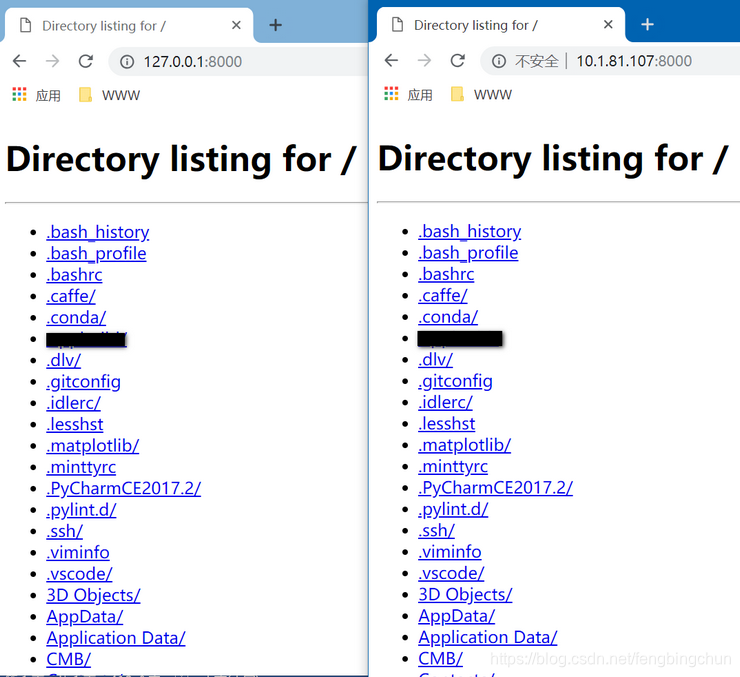This screenshot has height=677, width=740.
Task: Open 3D Objects/ in the left window
Action: [93, 595]
